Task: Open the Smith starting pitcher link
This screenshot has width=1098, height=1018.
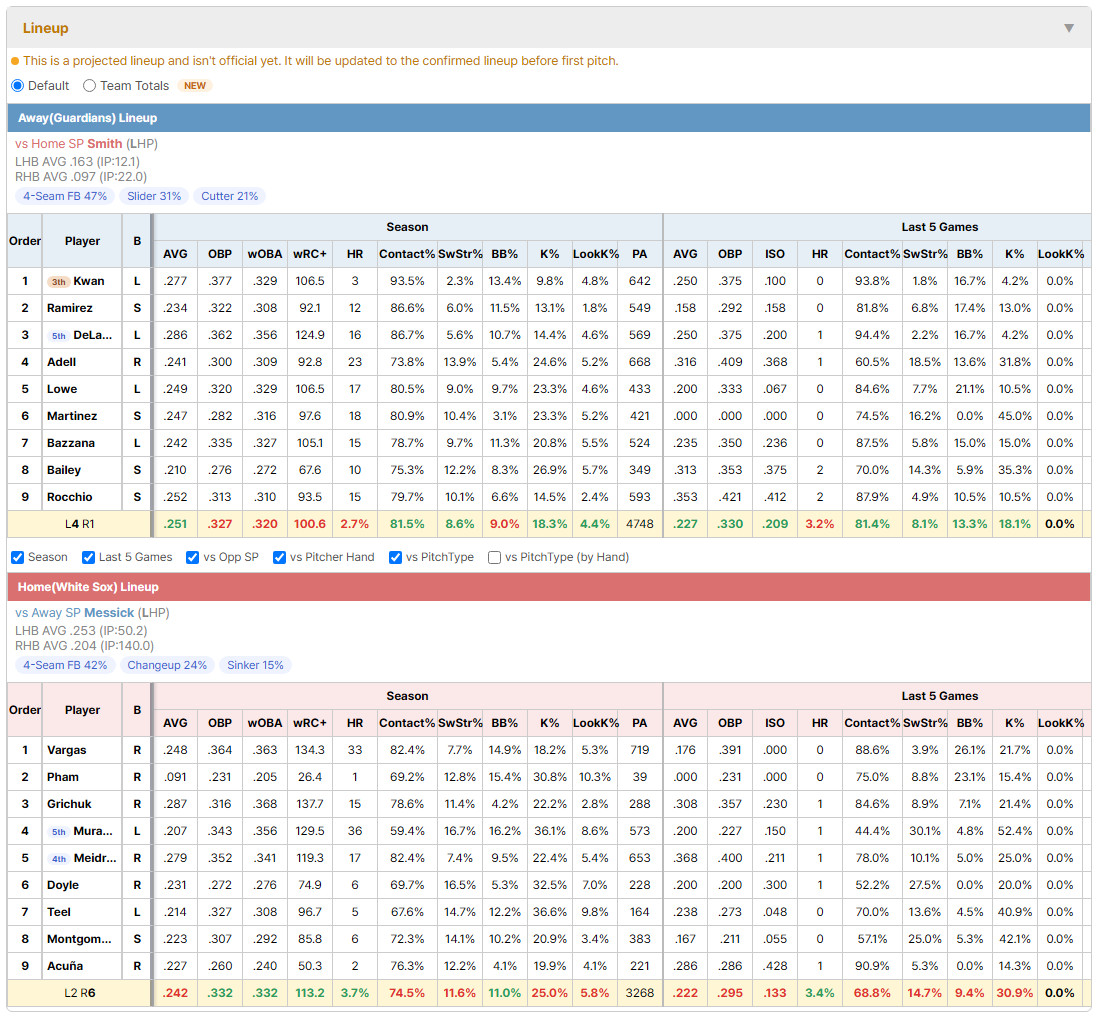Action: click(x=104, y=144)
